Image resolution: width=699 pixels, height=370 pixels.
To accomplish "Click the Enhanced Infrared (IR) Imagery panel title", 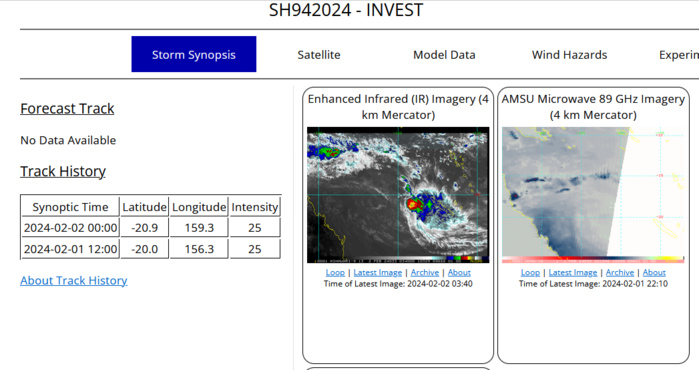I will 398,107.
